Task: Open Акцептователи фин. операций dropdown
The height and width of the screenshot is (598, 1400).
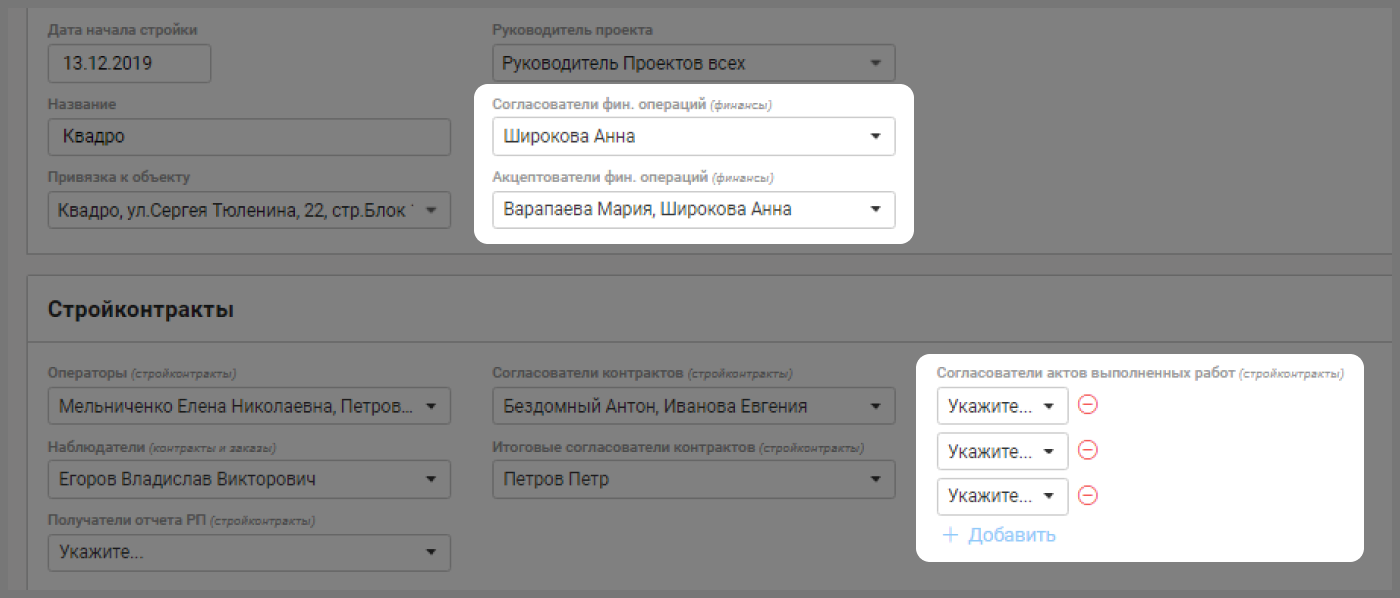Action: [x=694, y=210]
